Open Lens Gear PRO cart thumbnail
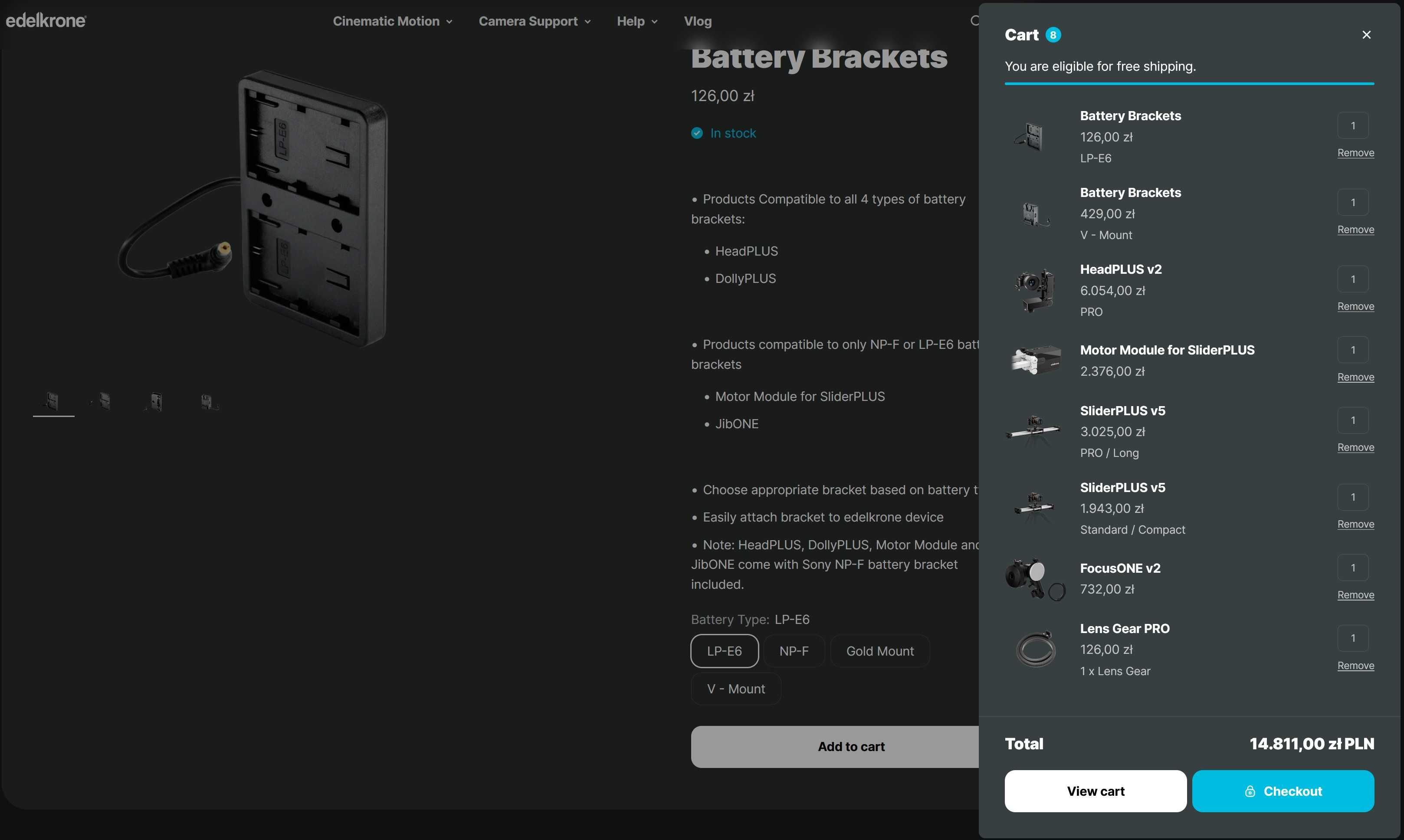 coord(1035,649)
